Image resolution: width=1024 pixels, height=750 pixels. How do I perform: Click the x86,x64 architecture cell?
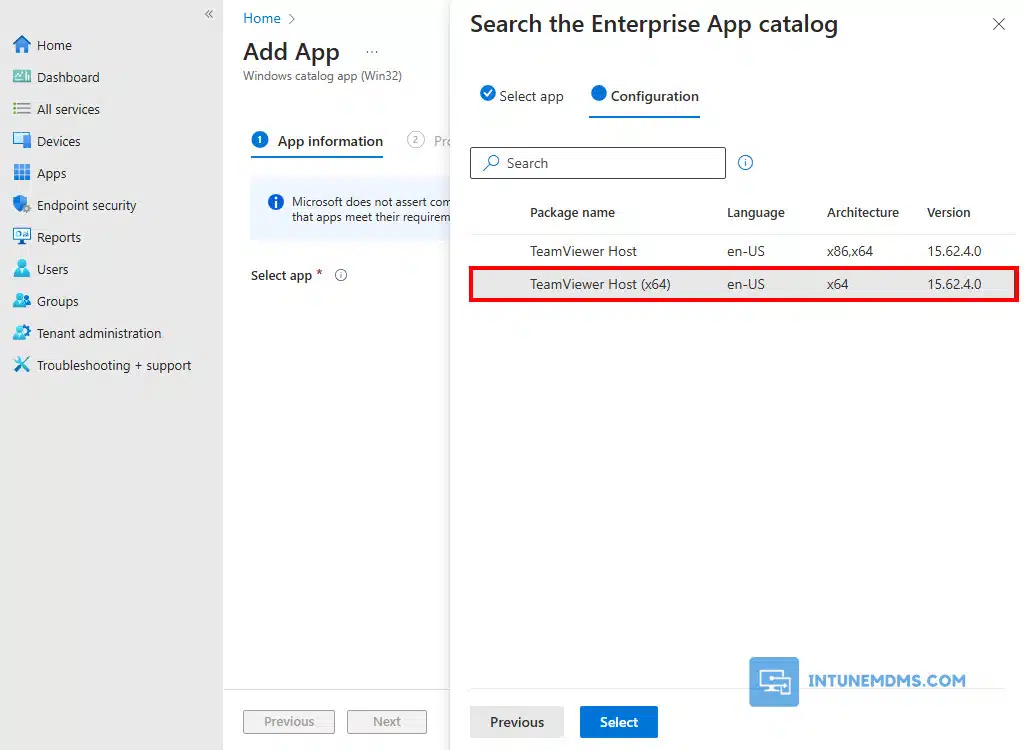click(x=850, y=251)
